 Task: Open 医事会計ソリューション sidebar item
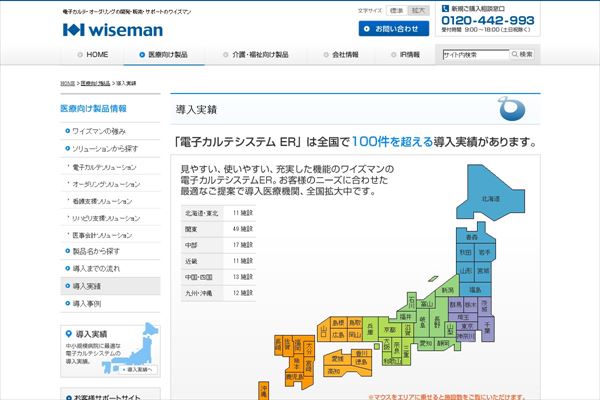(x=110, y=235)
